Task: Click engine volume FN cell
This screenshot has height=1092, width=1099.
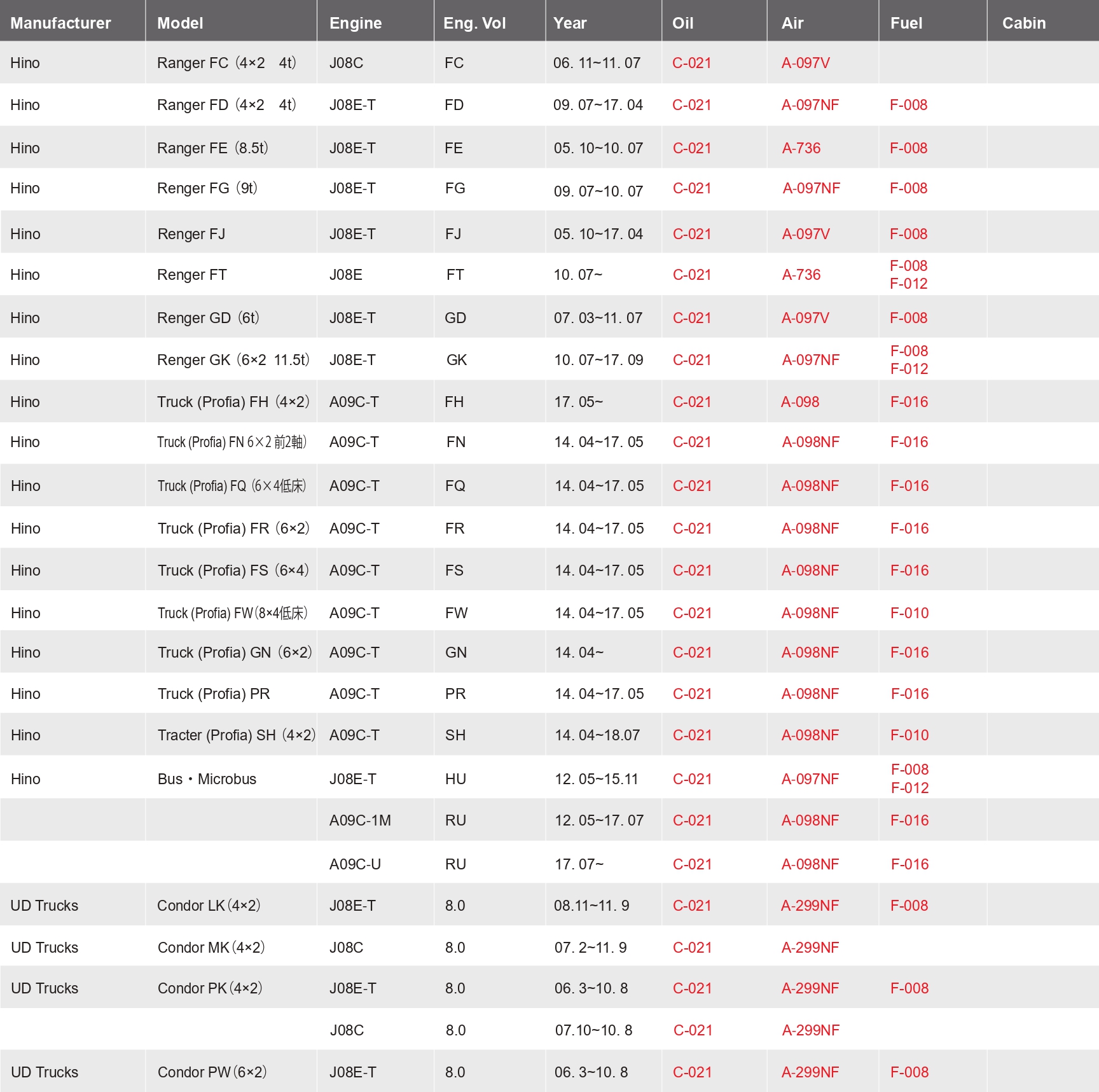Action: 456,442
